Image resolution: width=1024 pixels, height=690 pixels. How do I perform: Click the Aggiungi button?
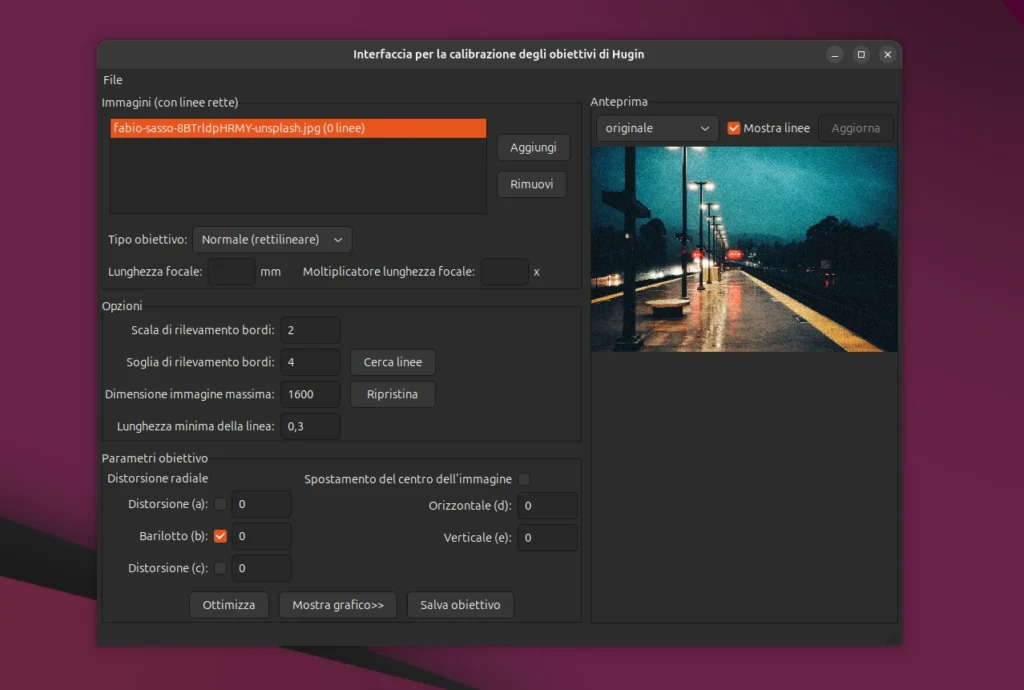coord(532,147)
